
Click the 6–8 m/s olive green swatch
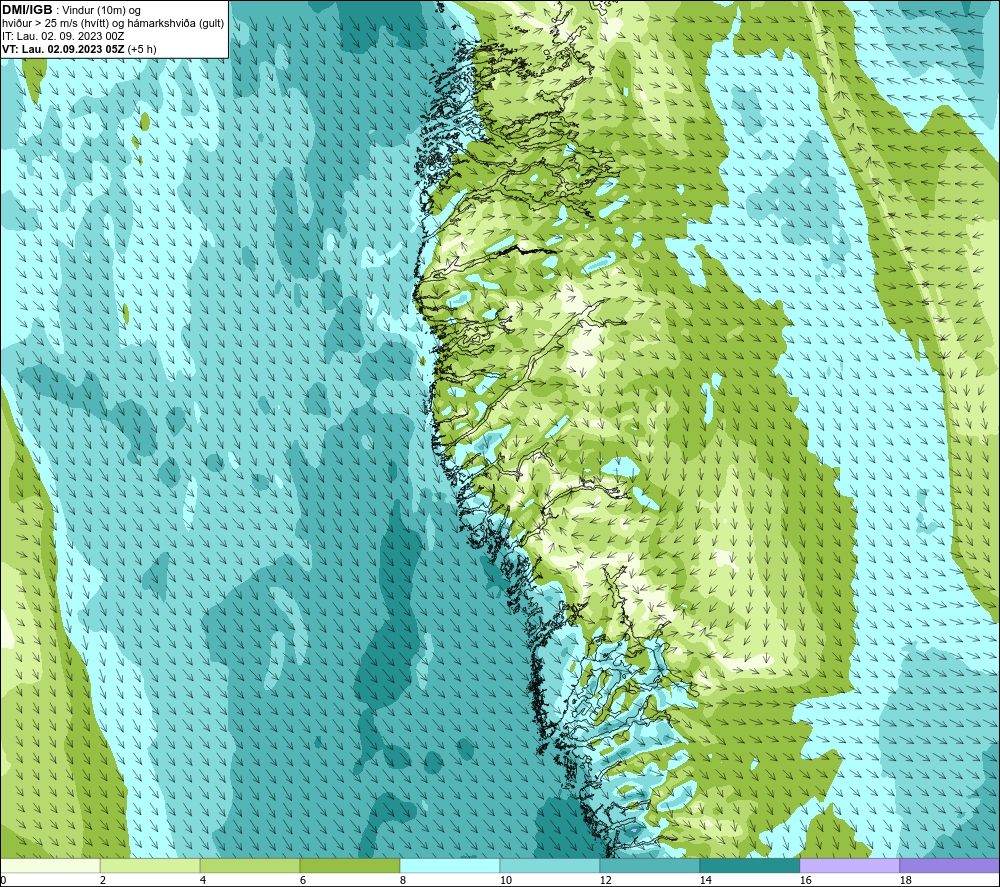[349, 865]
